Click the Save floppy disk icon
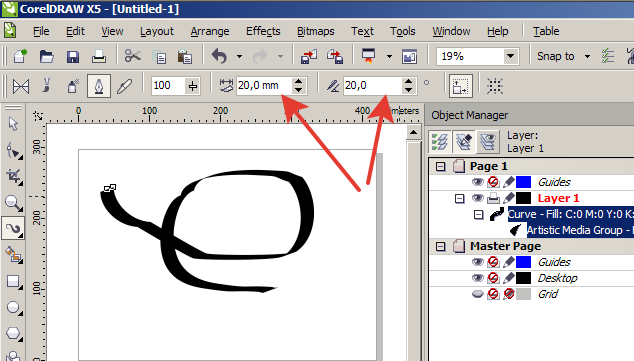Screen dimensions: 634x361 click(x=73, y=56)
